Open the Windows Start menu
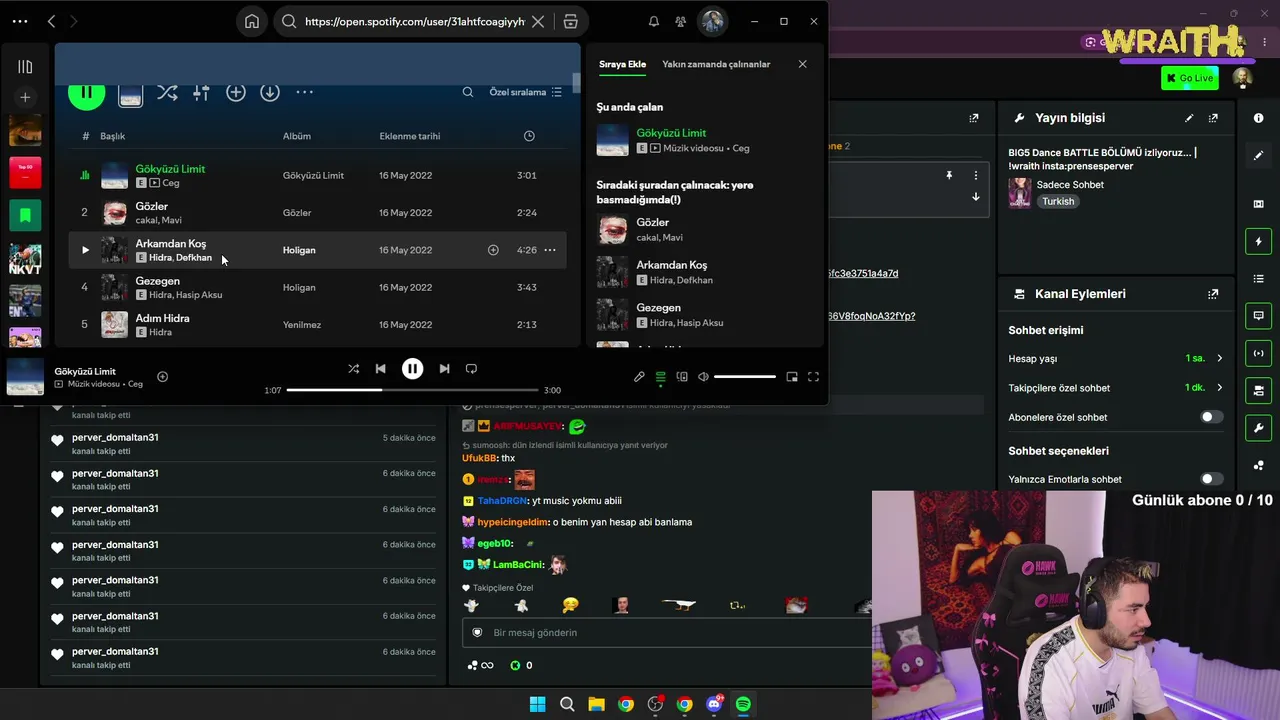 pos(537,704)
